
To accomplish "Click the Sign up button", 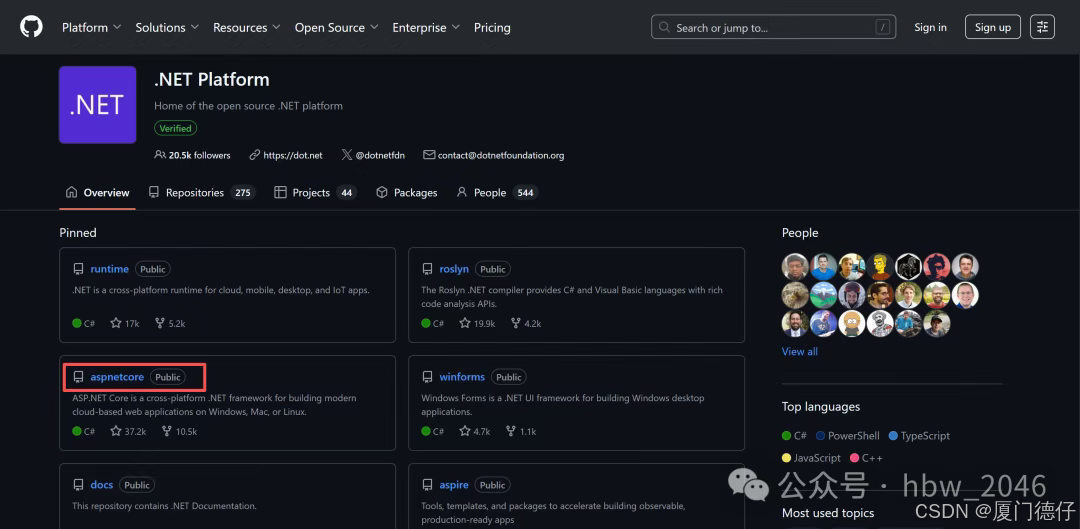I will [x=993, y=27].
